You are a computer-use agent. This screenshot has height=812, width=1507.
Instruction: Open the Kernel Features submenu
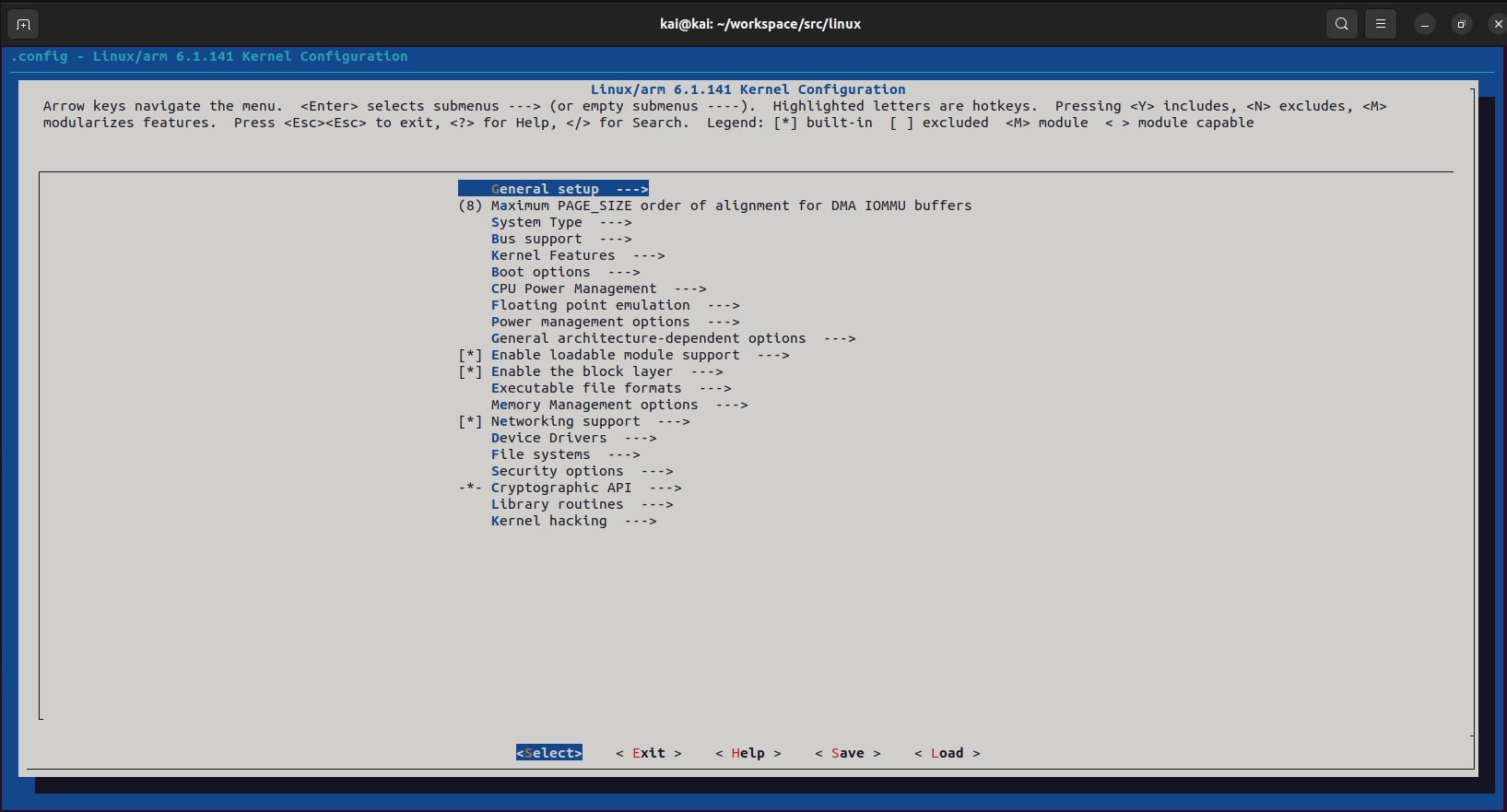578,255
